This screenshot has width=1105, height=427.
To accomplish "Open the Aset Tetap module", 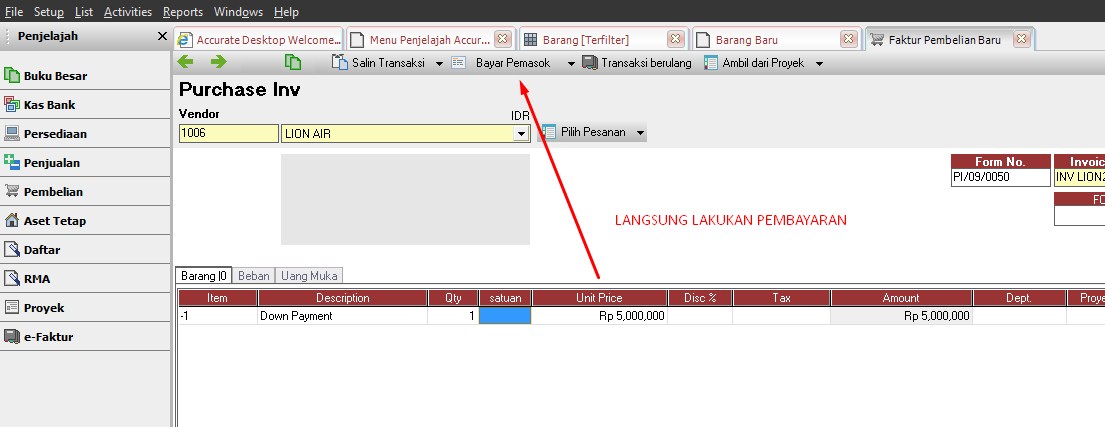I will pos(54,220).
